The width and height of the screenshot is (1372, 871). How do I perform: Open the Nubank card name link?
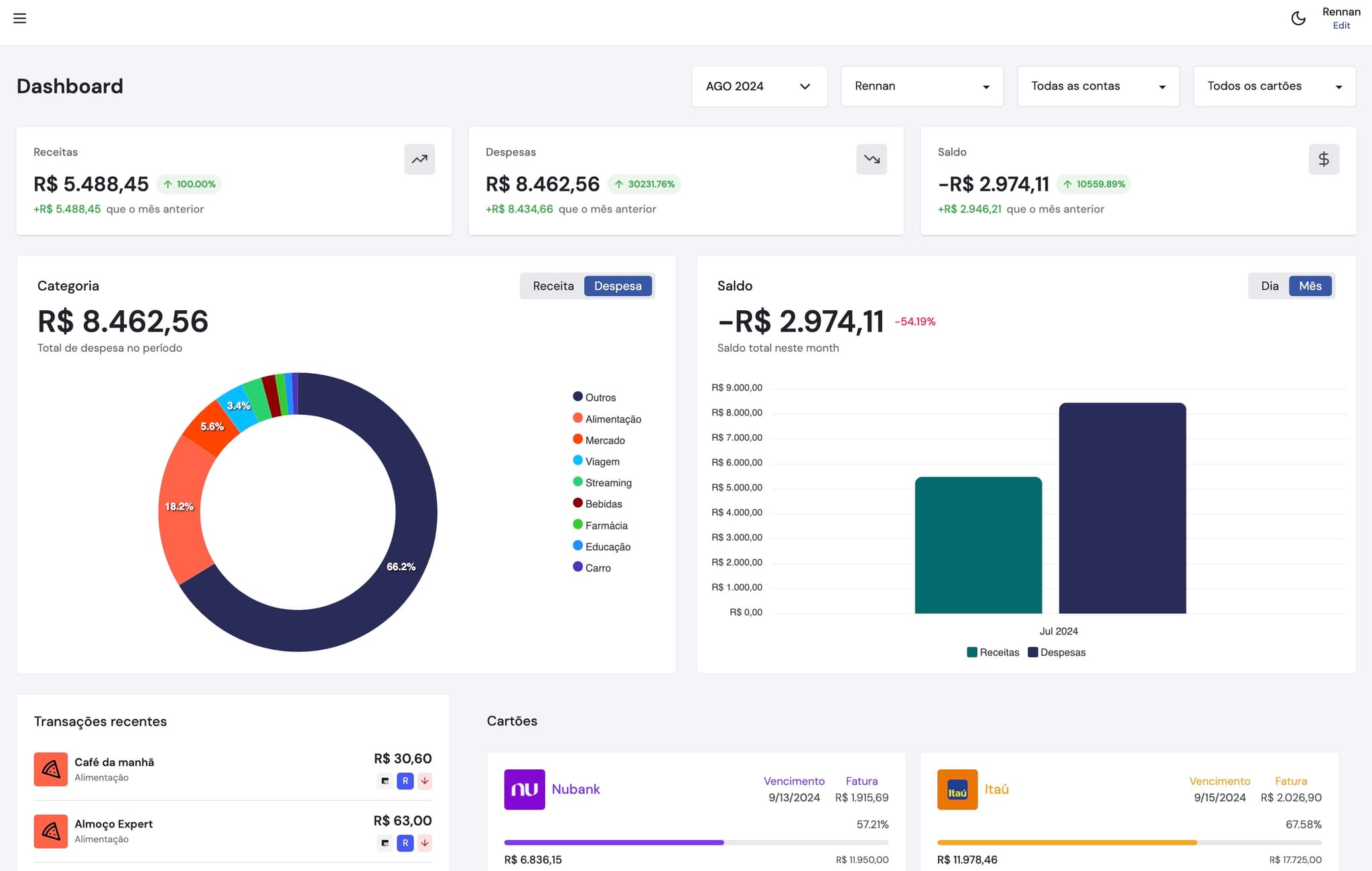[575, 789]
